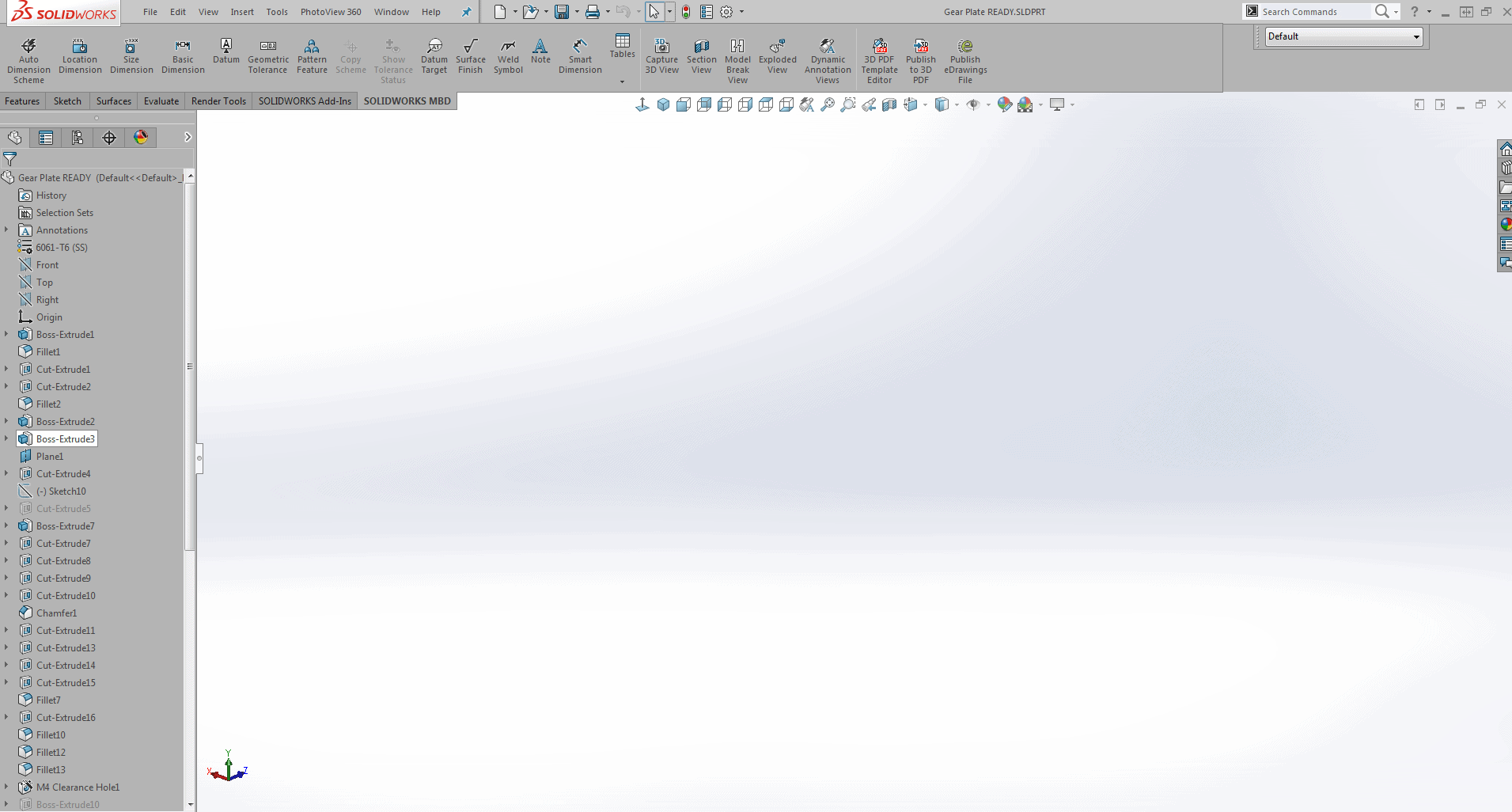This screenshot has height=812, width=1512.
Task: Open DisplayManager tab
Action: coord(141,138)
